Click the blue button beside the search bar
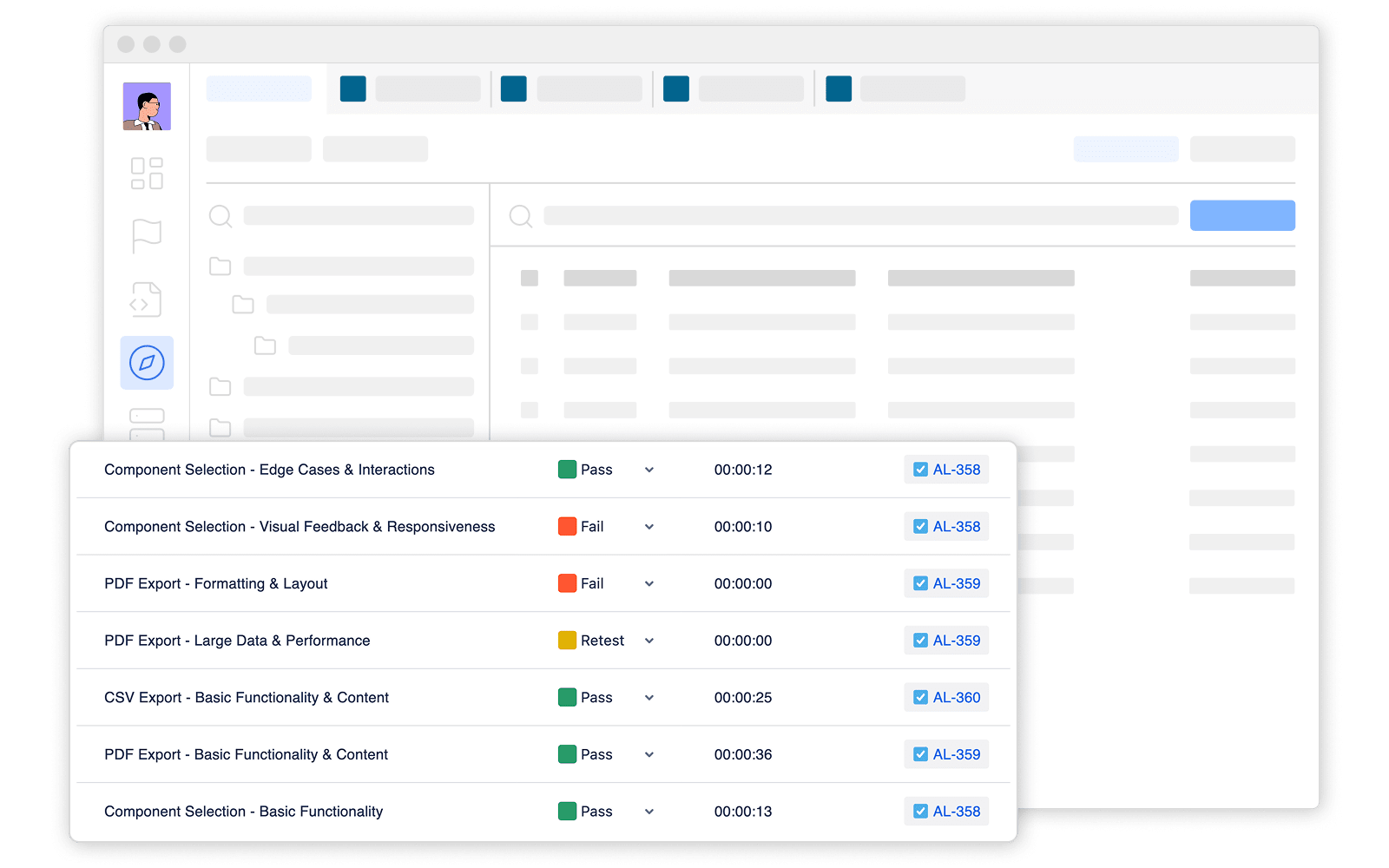This screenshot has width=1389, height=868. coord(1242,215)
